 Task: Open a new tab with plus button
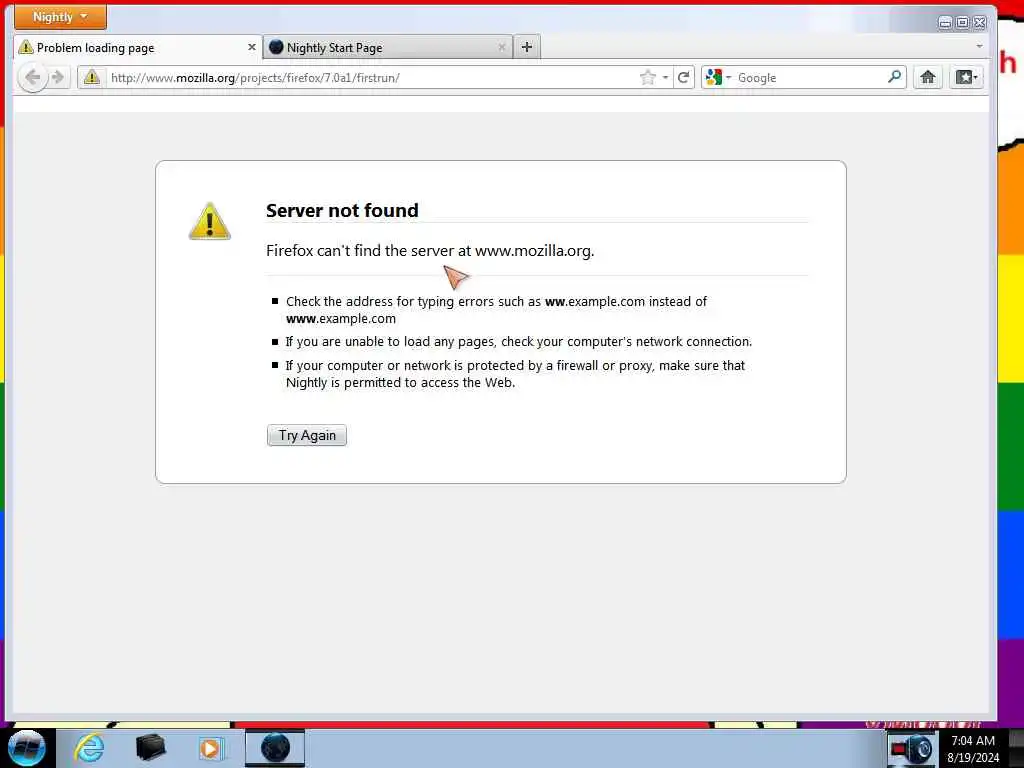527,47
